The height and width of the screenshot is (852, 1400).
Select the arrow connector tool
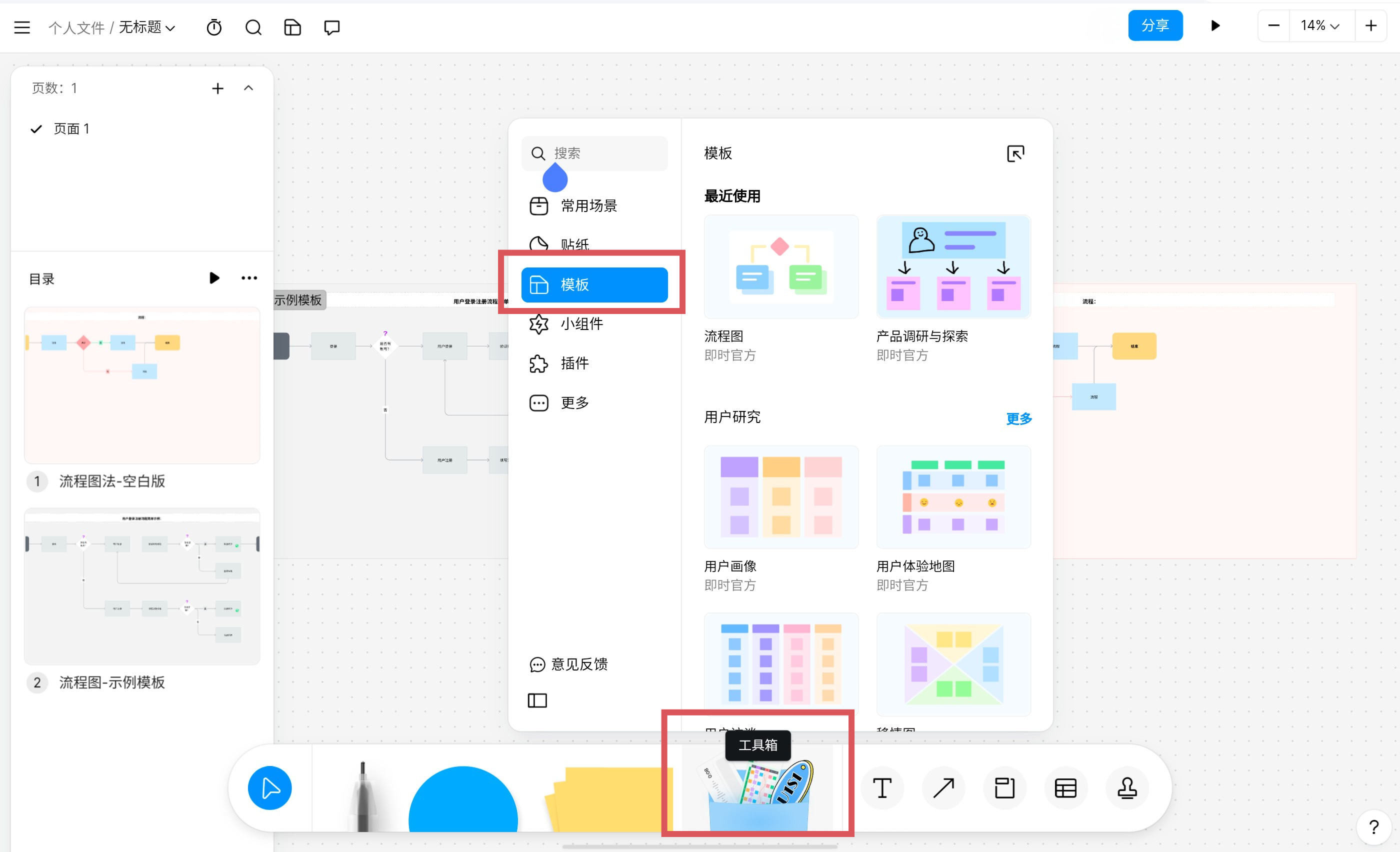(943, 788)
